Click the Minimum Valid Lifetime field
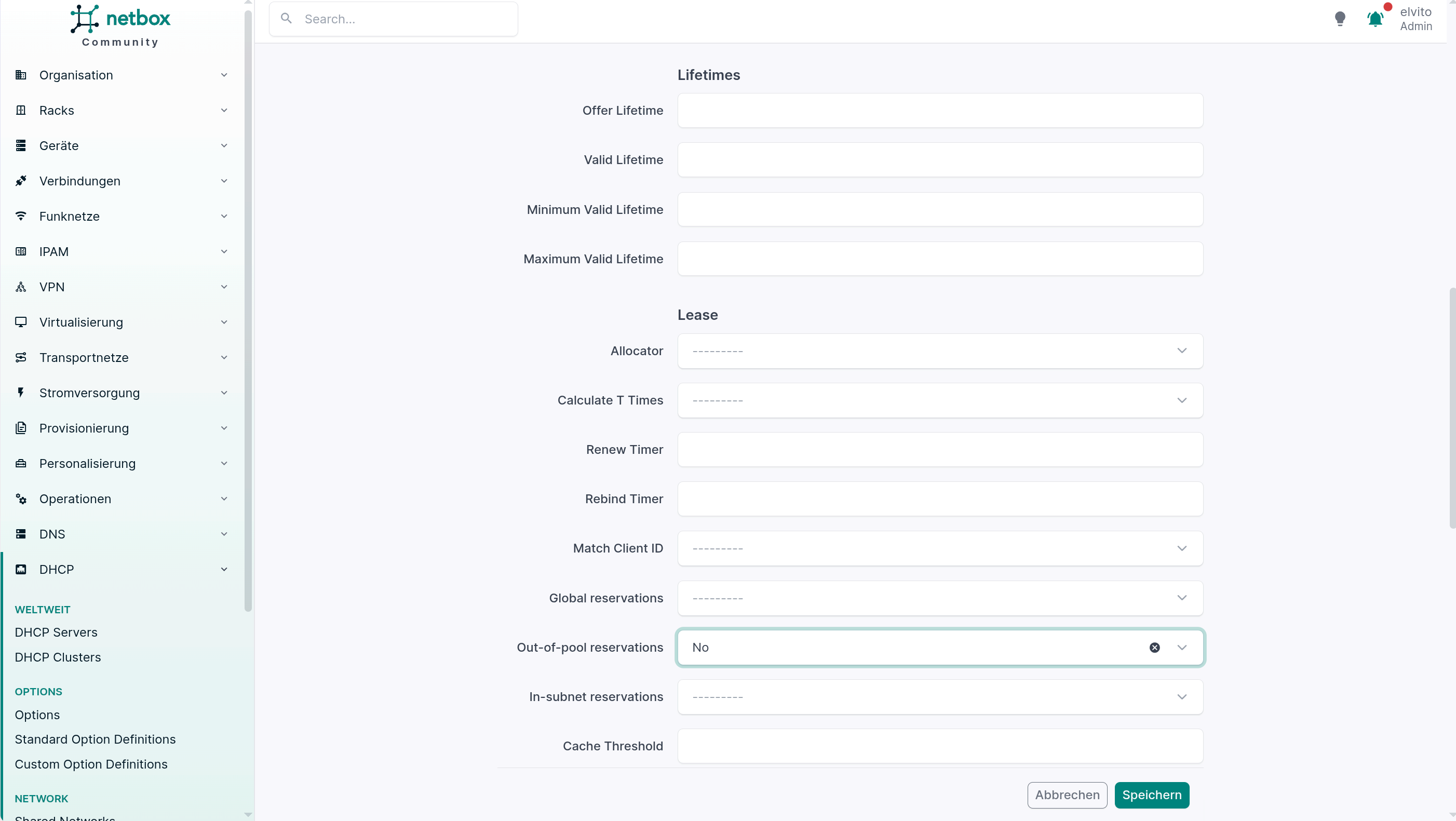Screen dimensions: 1456x821 (940, 209)
